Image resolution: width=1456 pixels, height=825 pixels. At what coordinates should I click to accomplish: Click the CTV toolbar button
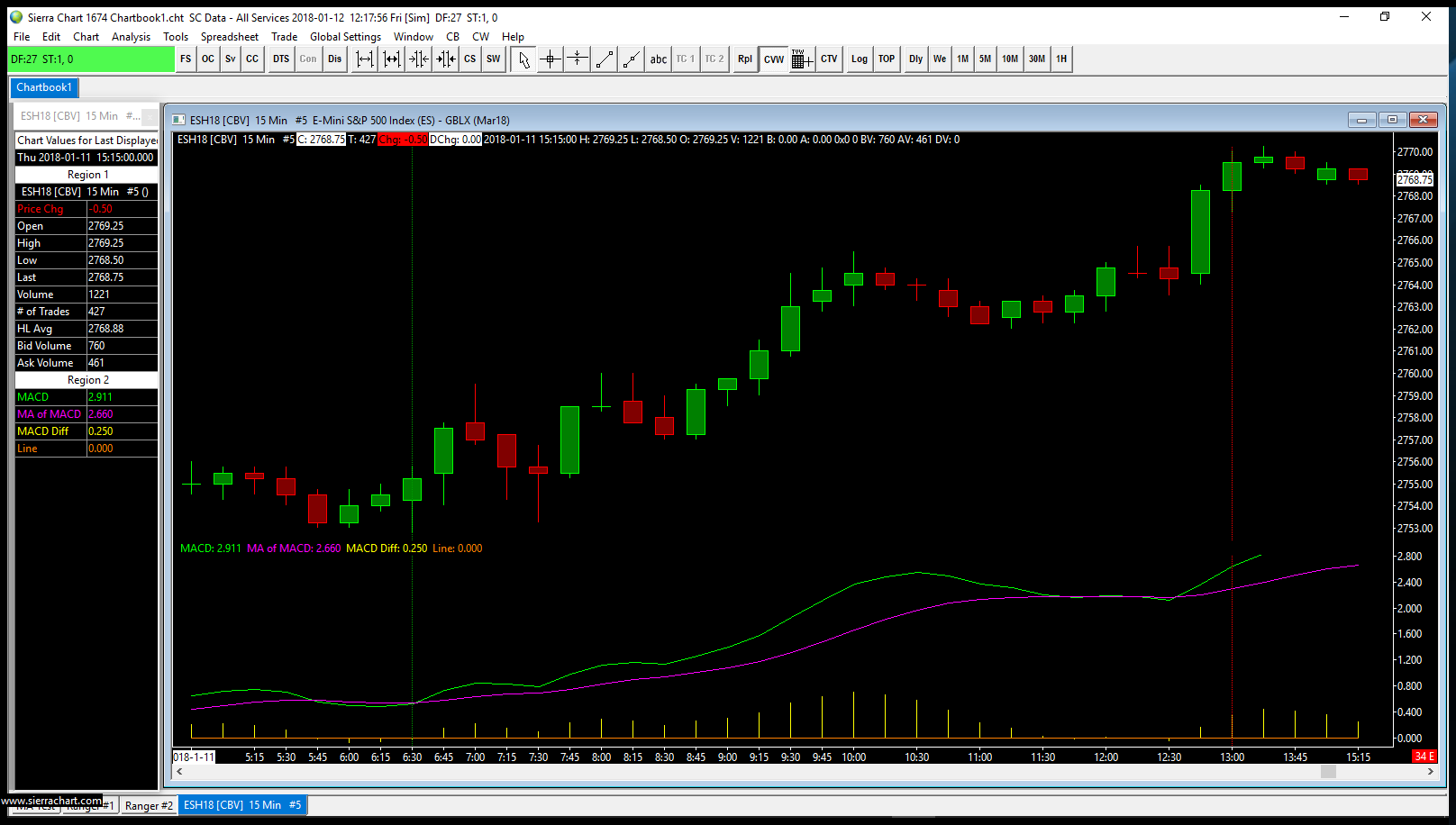[829, 59]
